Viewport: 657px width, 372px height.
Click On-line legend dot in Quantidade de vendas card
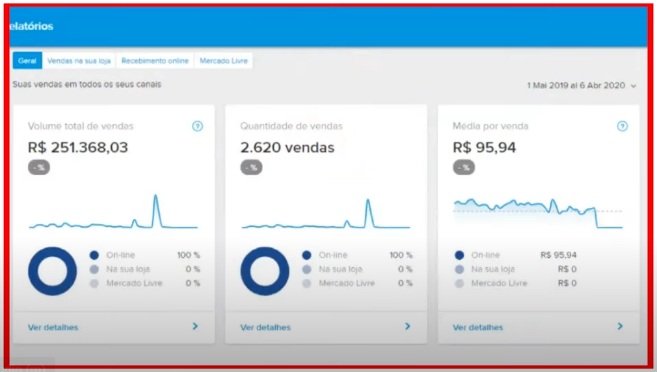307,255
